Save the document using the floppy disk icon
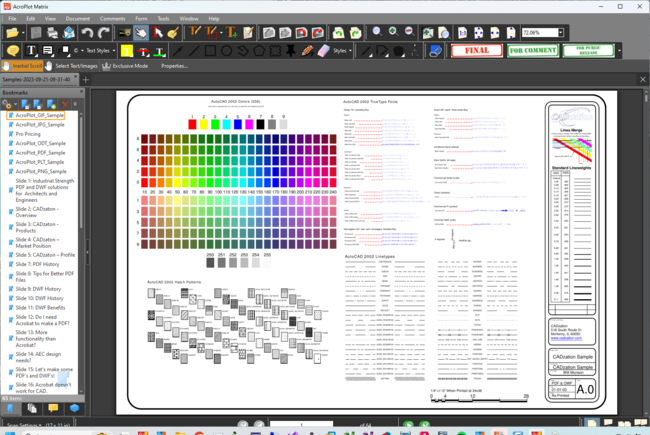The width and height of the screenshot is (650, 435). [x=36, y=33]
